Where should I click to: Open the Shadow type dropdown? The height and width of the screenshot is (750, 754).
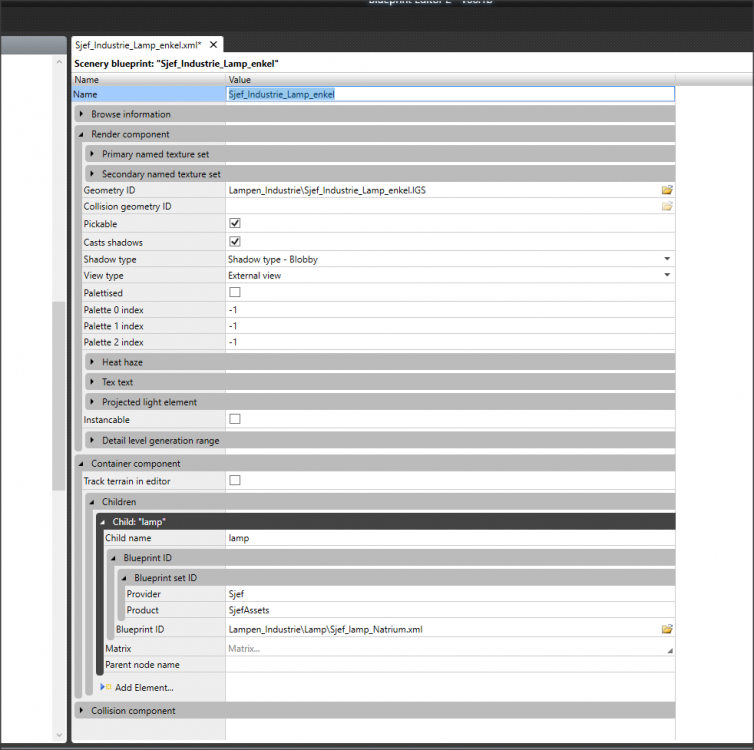point(666,259)
